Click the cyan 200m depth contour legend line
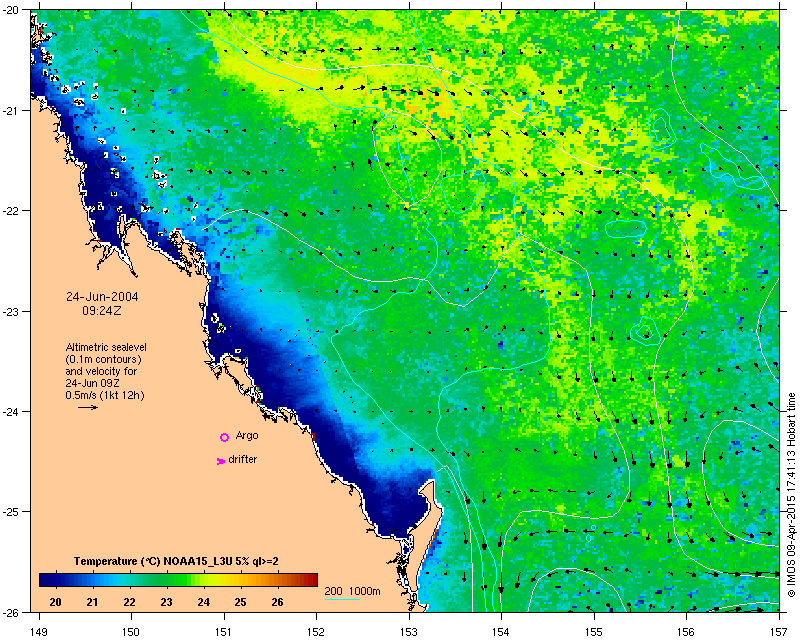The height and width of the screenshot is (640, 800). coord(342,599)
